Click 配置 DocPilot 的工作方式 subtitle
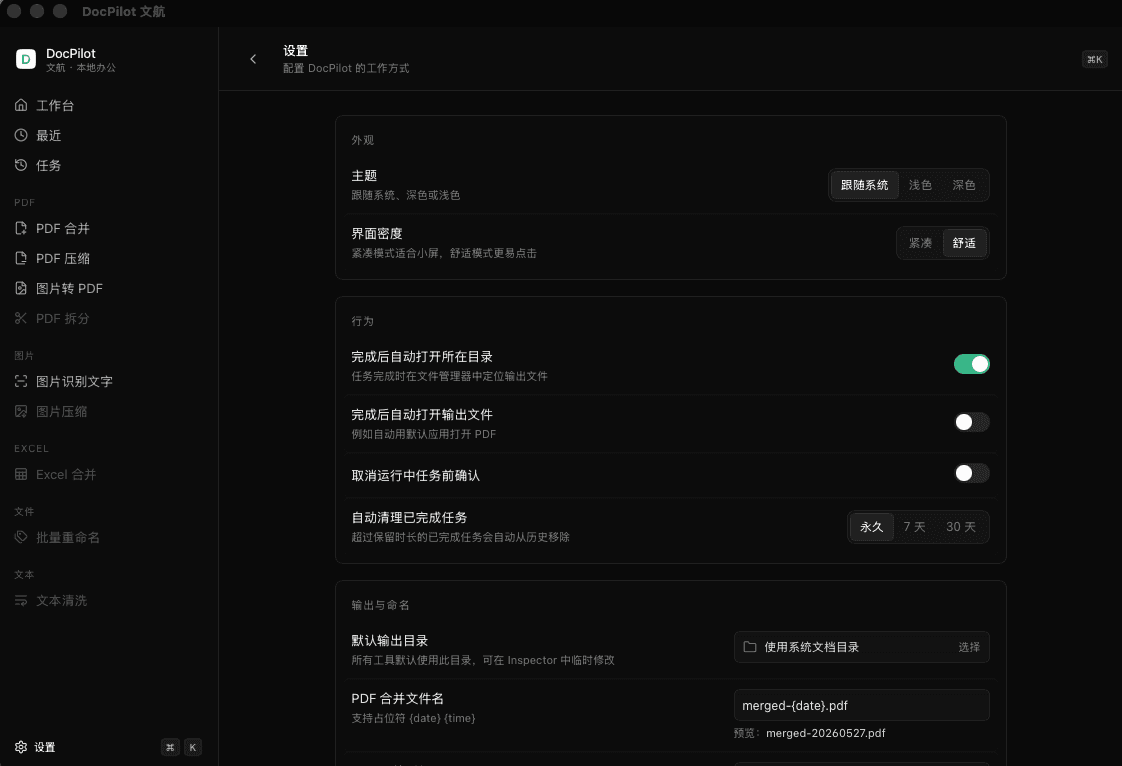1122x766 pixels. (x=346, y=68)
